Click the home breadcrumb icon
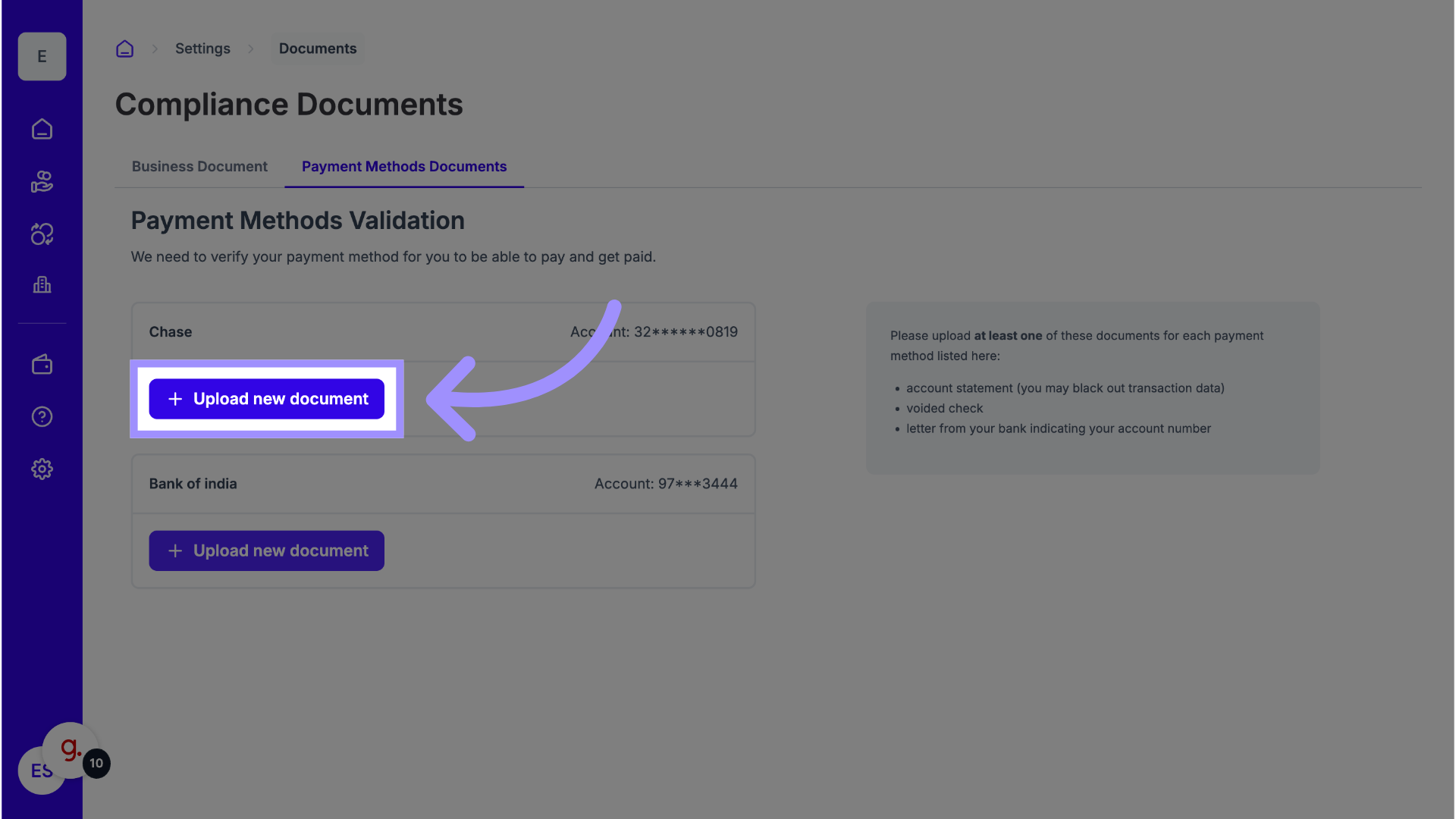 point(124,49)
